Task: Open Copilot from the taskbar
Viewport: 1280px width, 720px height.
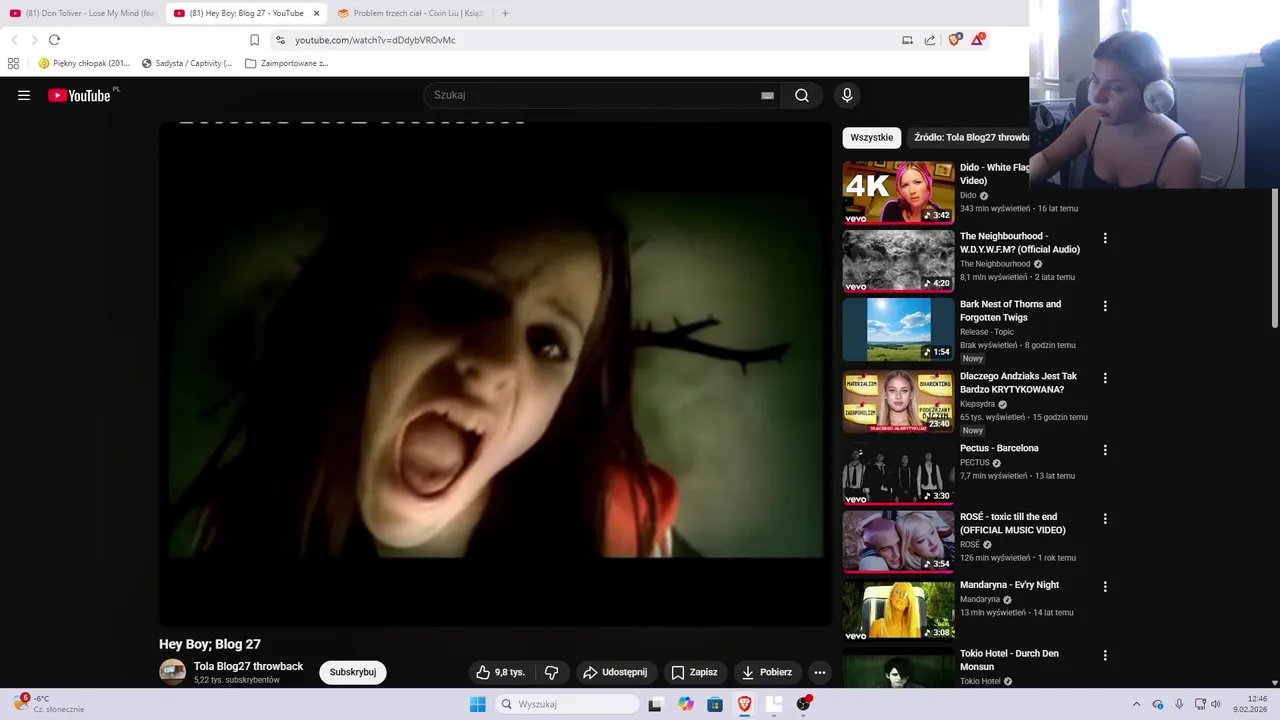Action: pyautogui.click(x=685, y=704)
